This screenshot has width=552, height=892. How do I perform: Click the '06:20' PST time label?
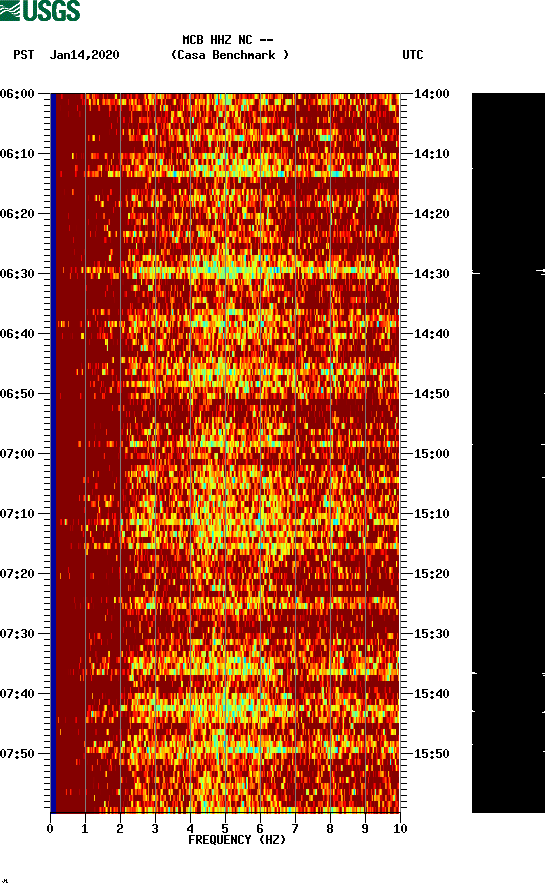(x=18, y=214)
